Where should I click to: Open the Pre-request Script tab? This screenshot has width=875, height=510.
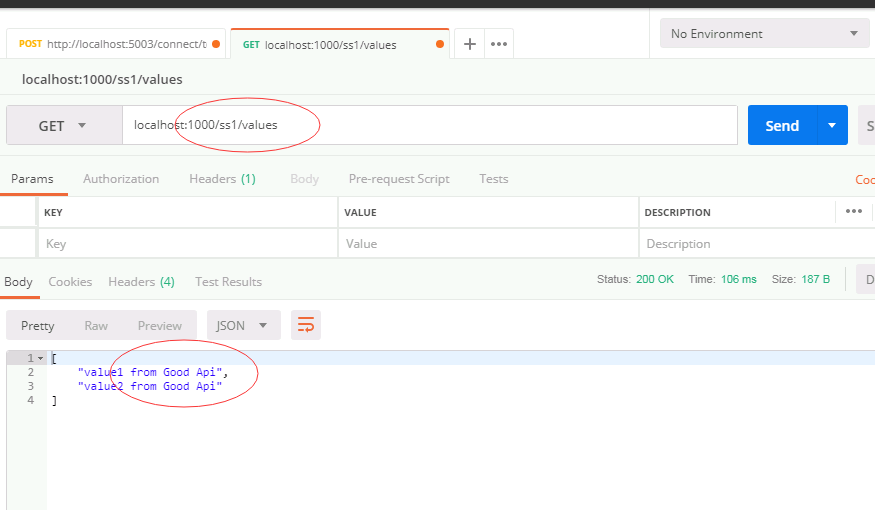point(399,179)
